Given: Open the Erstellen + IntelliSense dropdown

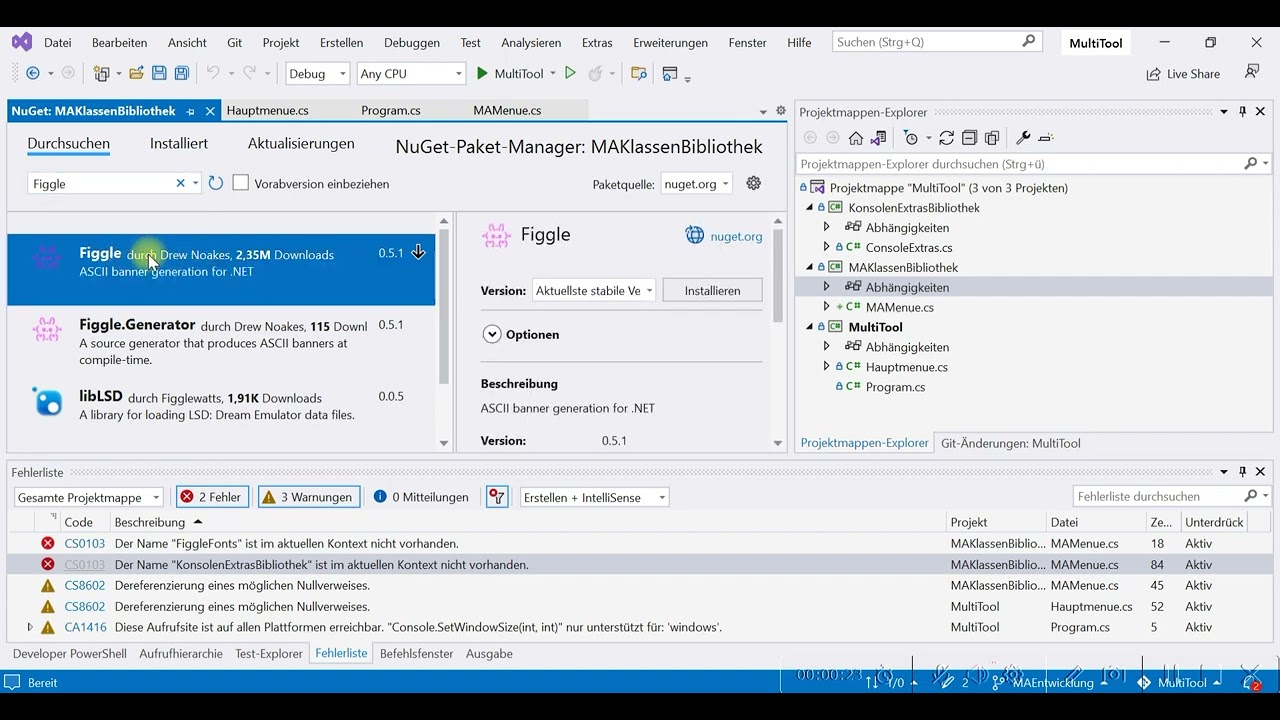Looking at the screenshot, I should 594,497.
